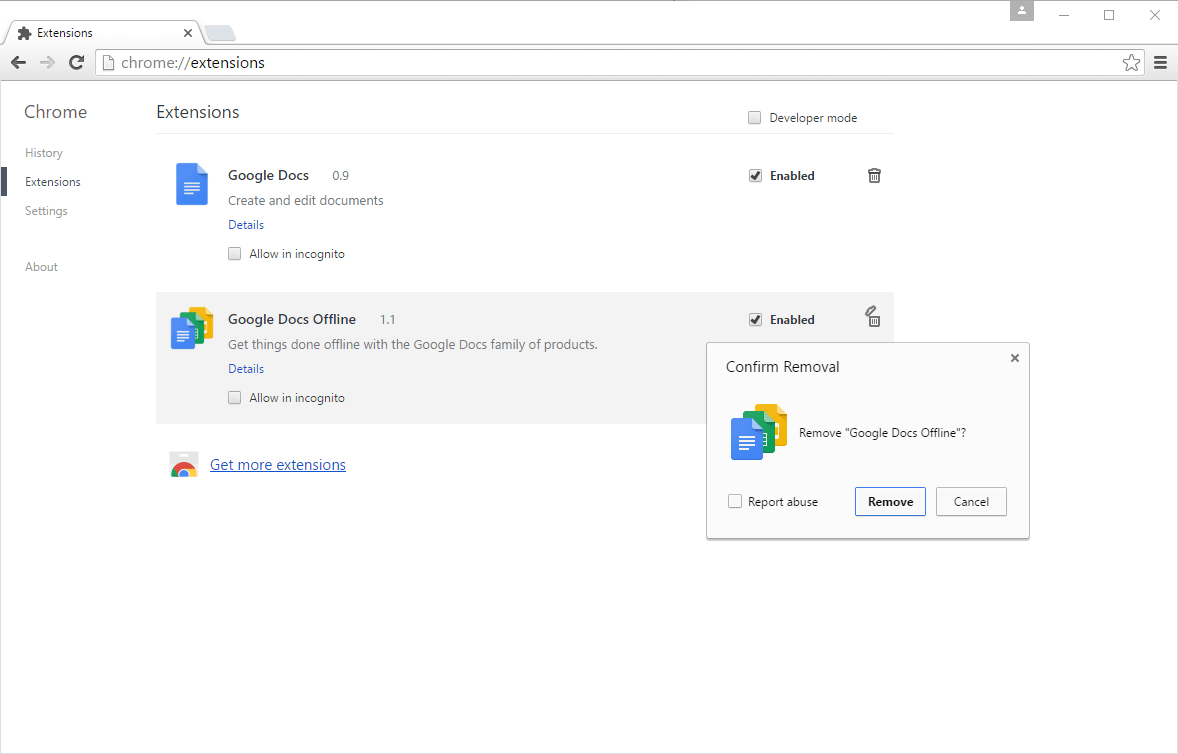The width and height of the screenshot is (1178, 754).
Task: Reload the extensions page
Action: pos(76,63)
